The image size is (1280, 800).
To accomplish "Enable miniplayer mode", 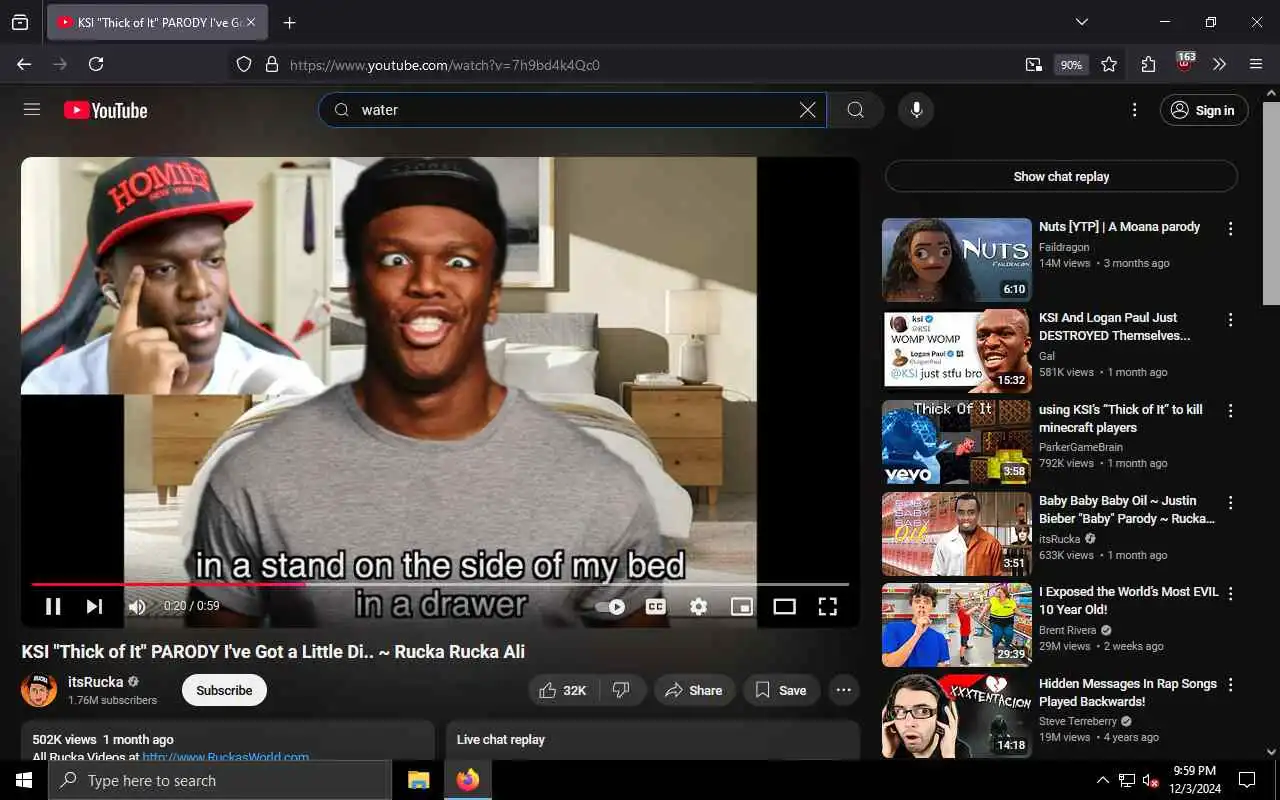I will (x=742, y=606).
